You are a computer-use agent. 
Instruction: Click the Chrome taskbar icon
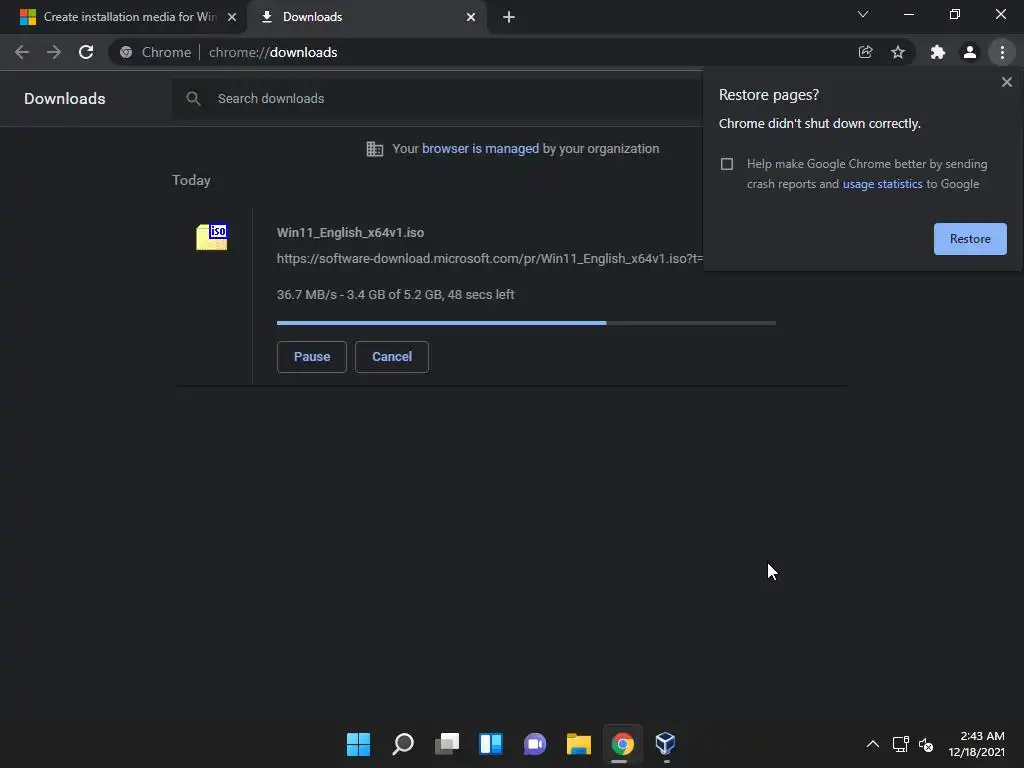[622, 744]
